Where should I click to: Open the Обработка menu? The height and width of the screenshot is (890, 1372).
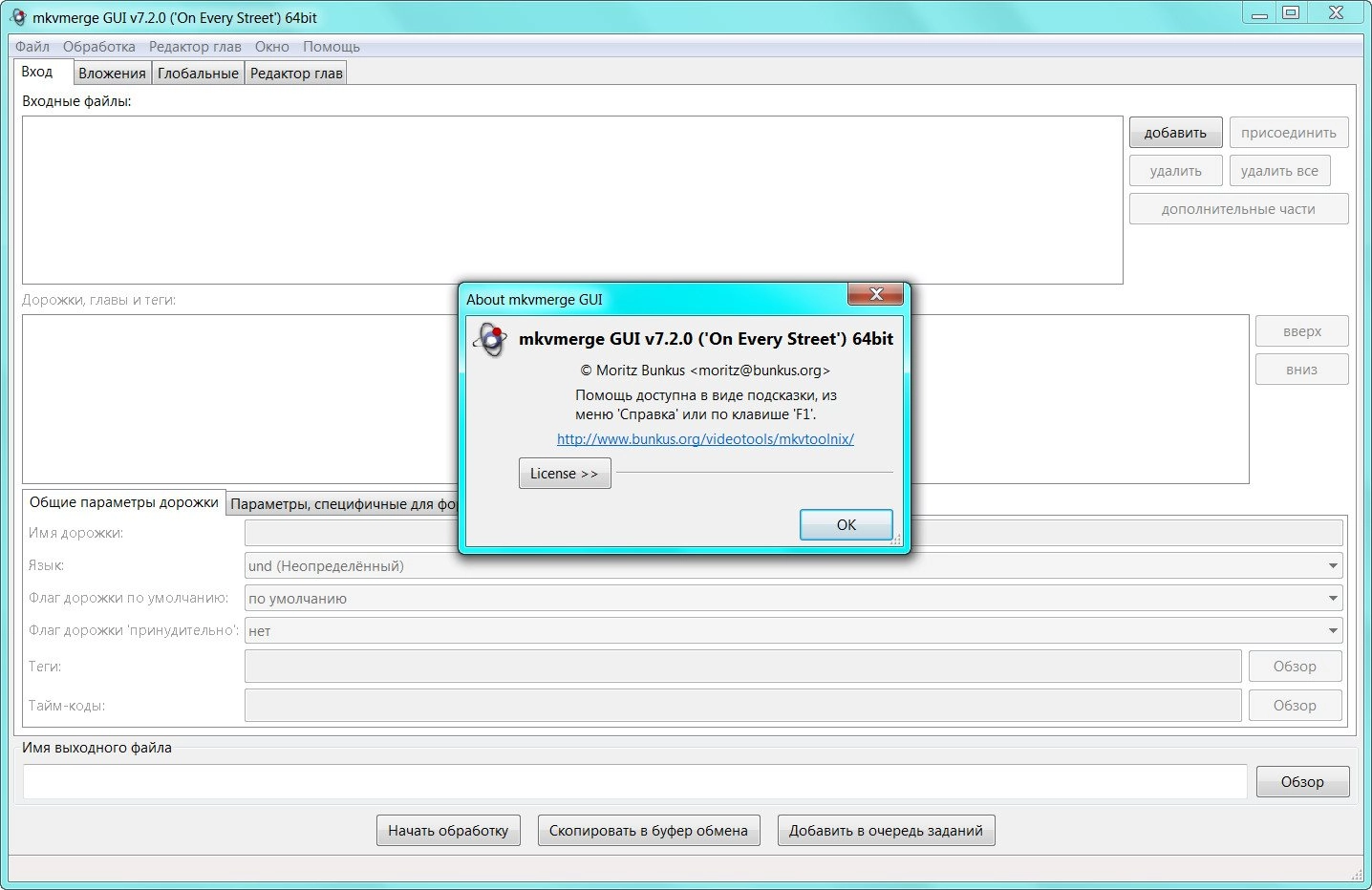[x=99, y=47]
